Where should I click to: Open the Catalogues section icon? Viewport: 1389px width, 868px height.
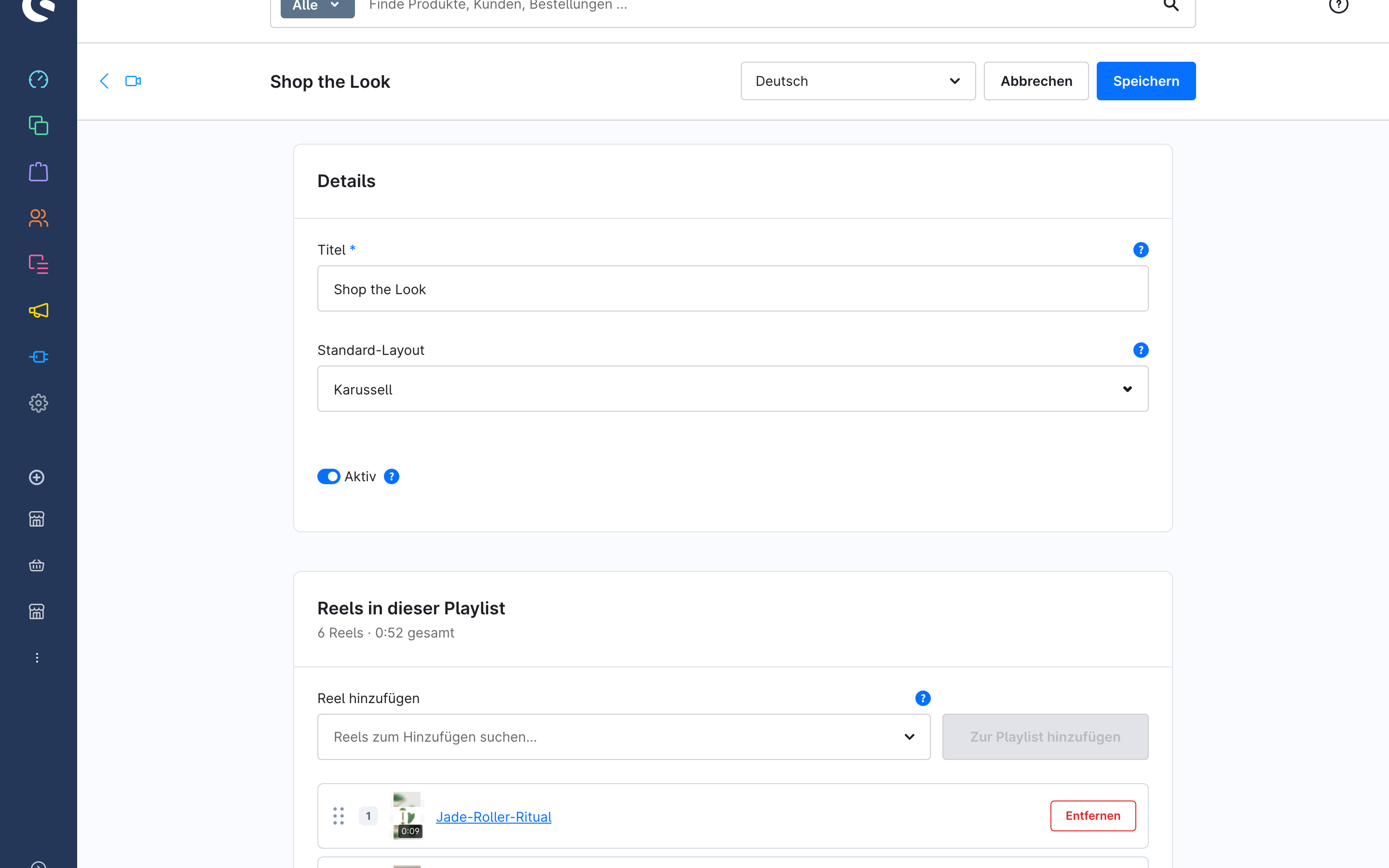(x=39, y=126)
